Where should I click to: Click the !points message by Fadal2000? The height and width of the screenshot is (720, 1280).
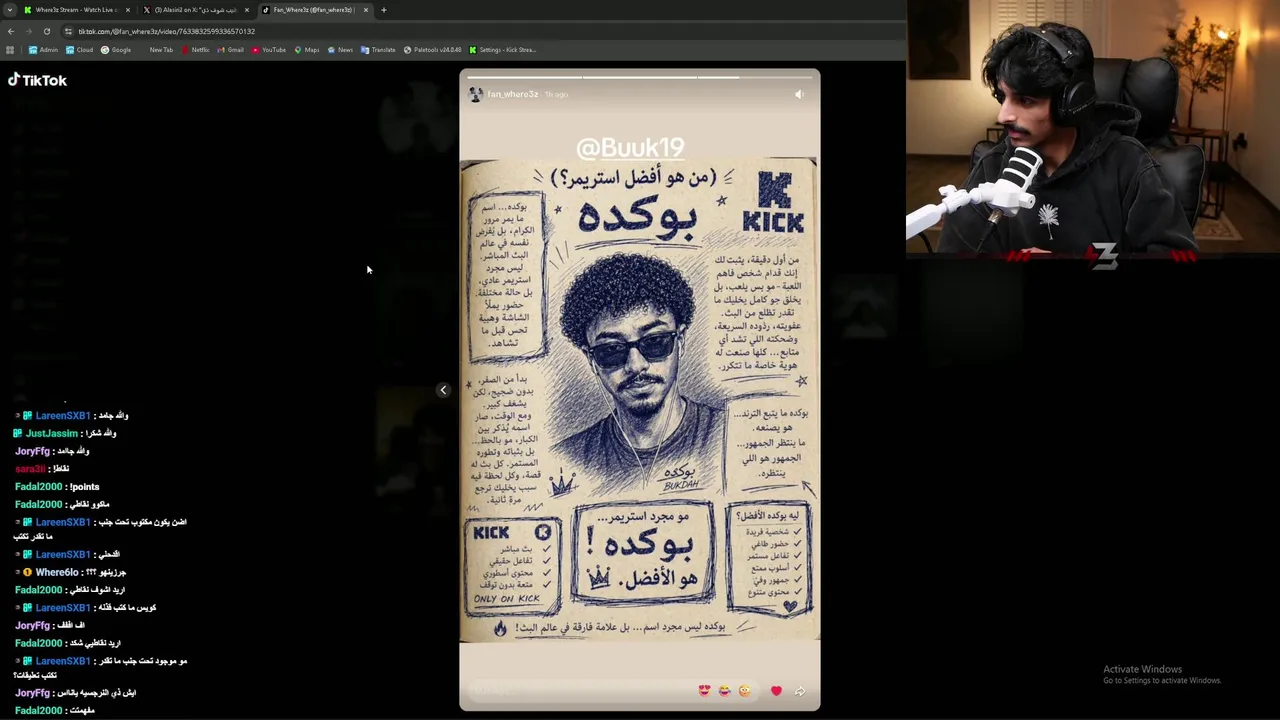tap(85, 487)
